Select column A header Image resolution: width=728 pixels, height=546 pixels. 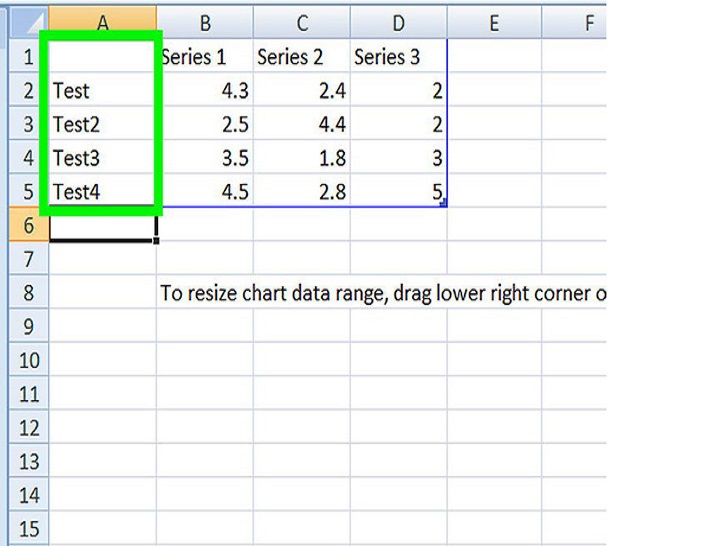tap(102, 22)
